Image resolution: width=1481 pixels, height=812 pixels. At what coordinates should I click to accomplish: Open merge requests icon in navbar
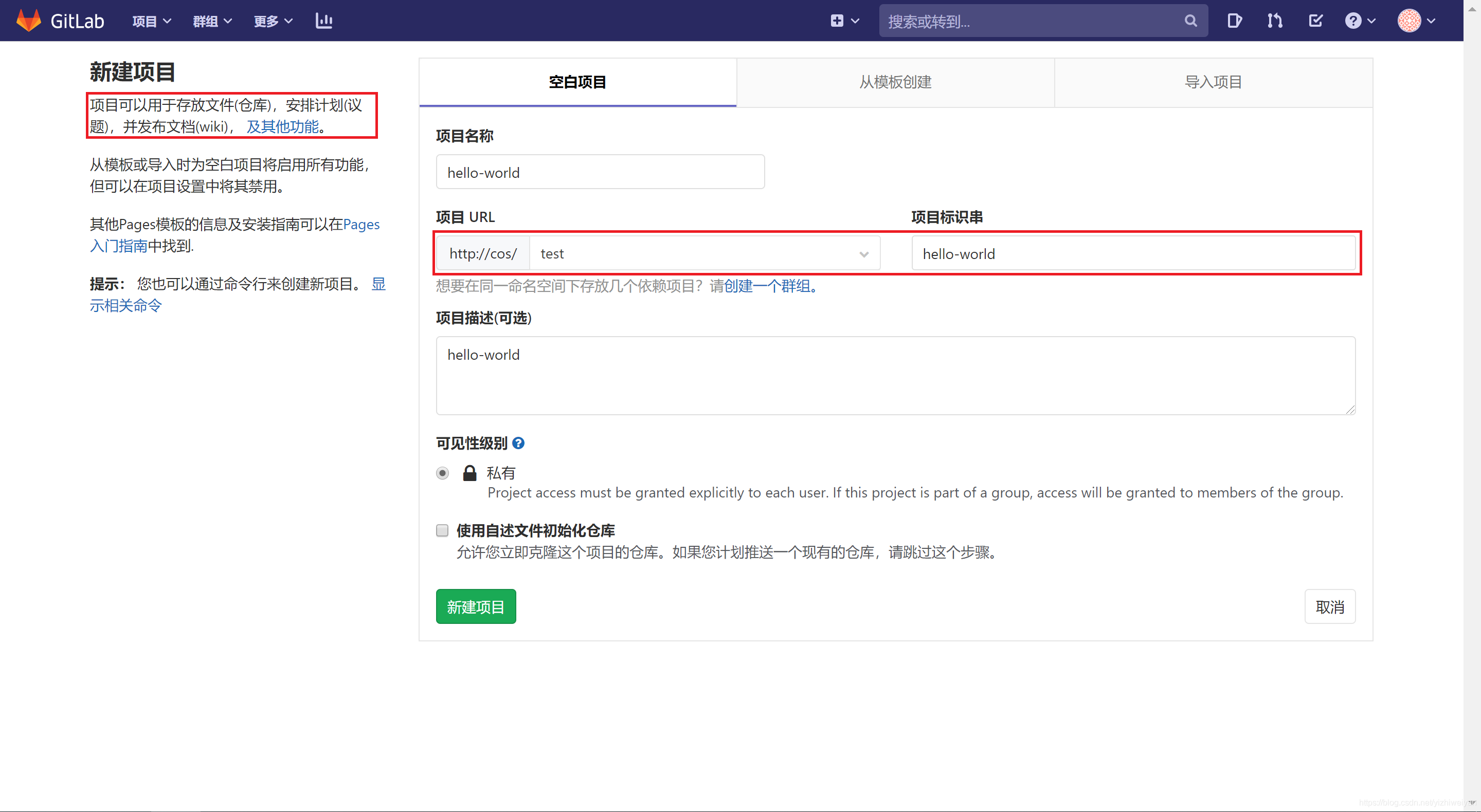pos(1275,21)
